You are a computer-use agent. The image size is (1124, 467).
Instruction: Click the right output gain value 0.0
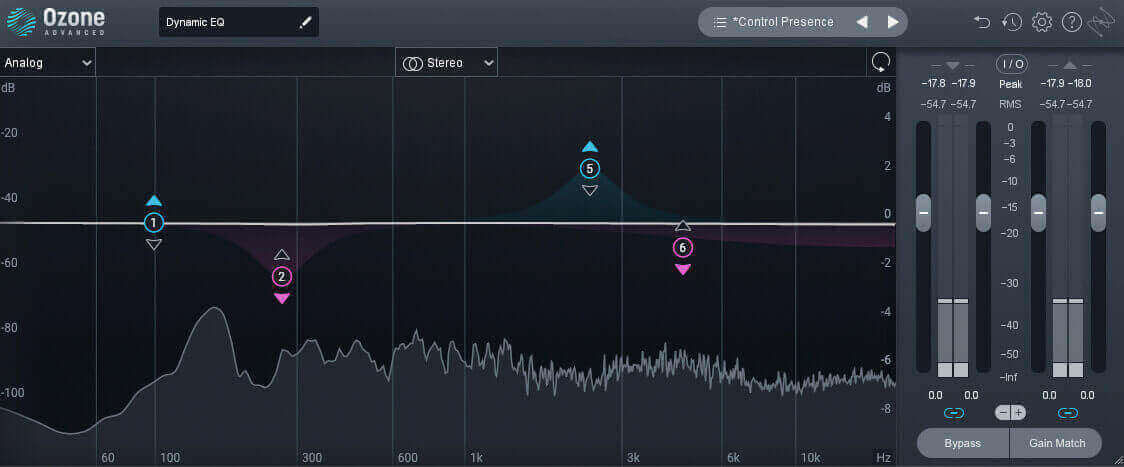click(x=1087, y=395)
